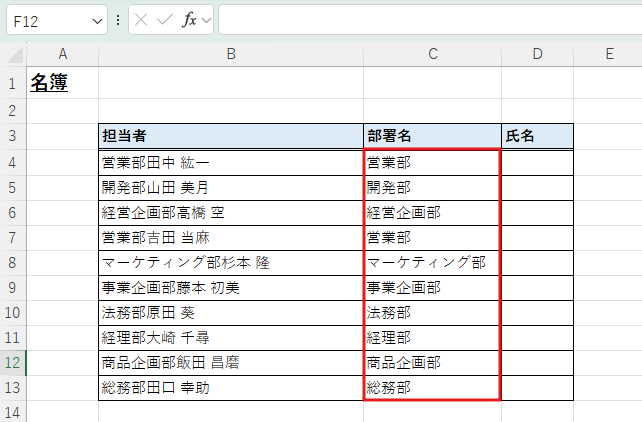Select the 氏名 header cell
This screenshot has width=642, height=422.
537,136
